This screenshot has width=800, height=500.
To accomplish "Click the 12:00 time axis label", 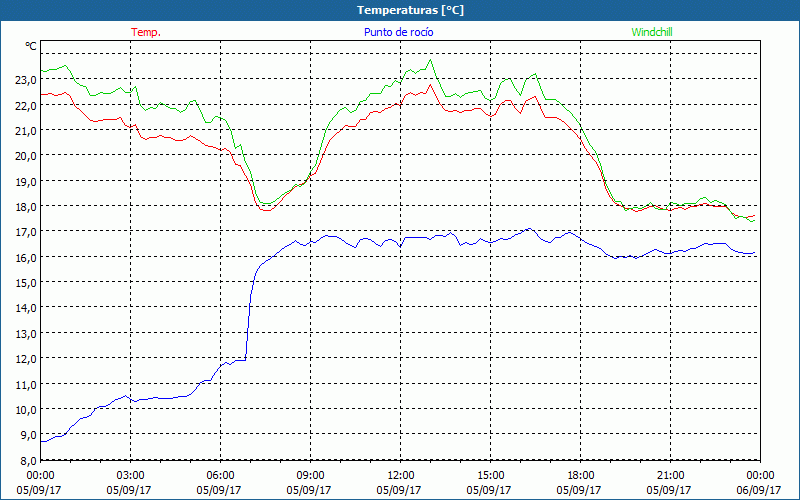I will [x=400, y=476].
